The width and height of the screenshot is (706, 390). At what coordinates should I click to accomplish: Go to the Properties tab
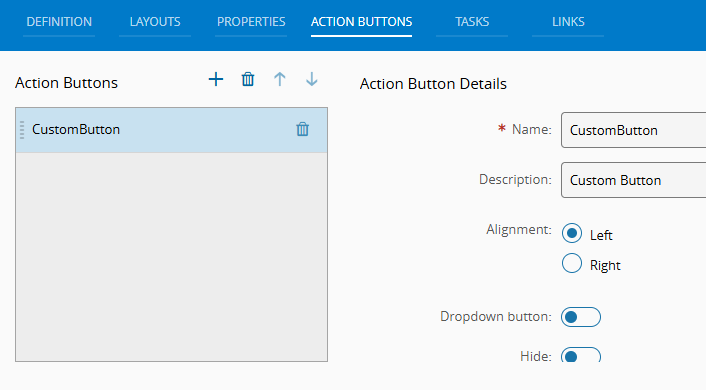click(251, 22)
